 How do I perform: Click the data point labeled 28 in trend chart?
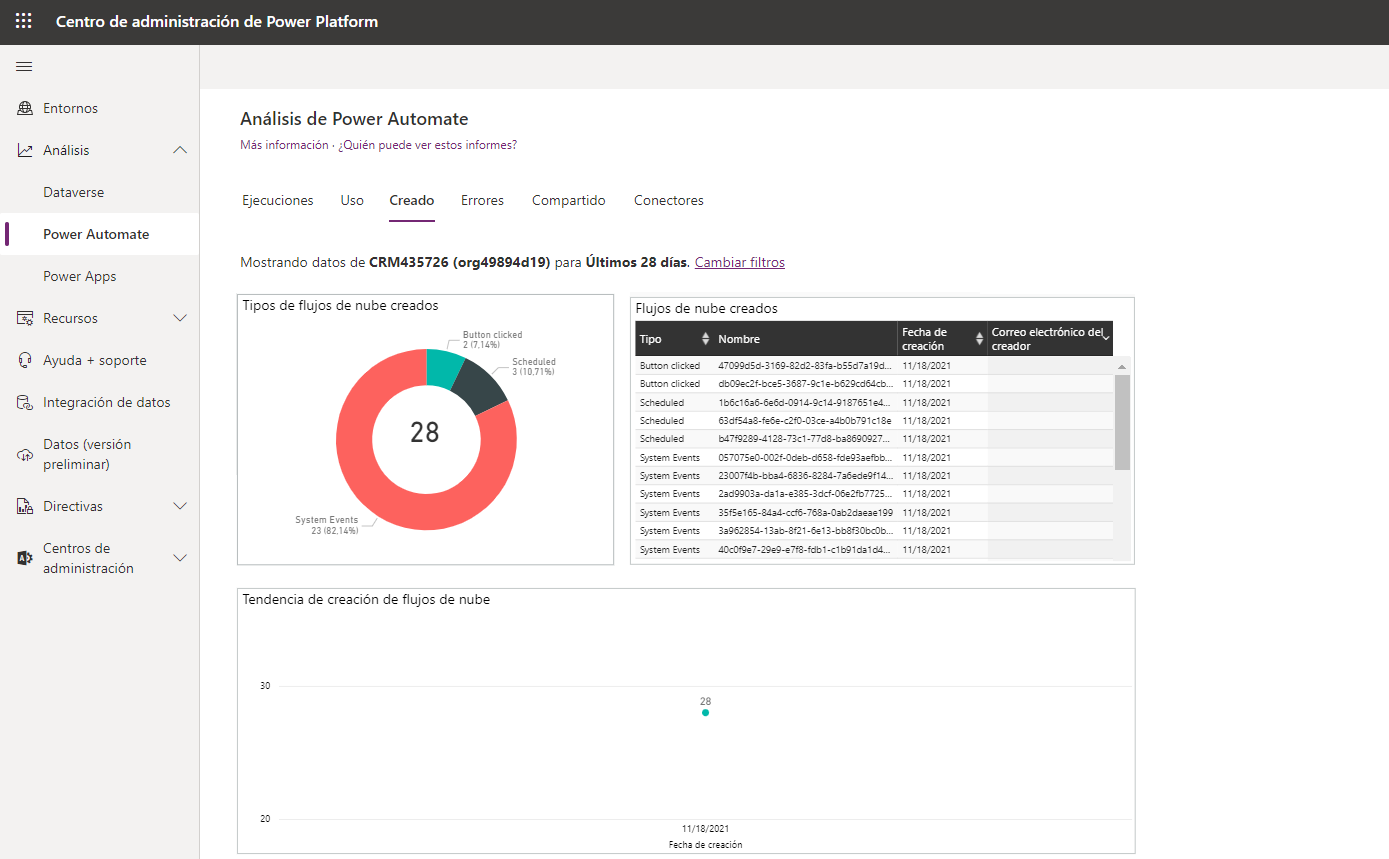pos(705,712)
